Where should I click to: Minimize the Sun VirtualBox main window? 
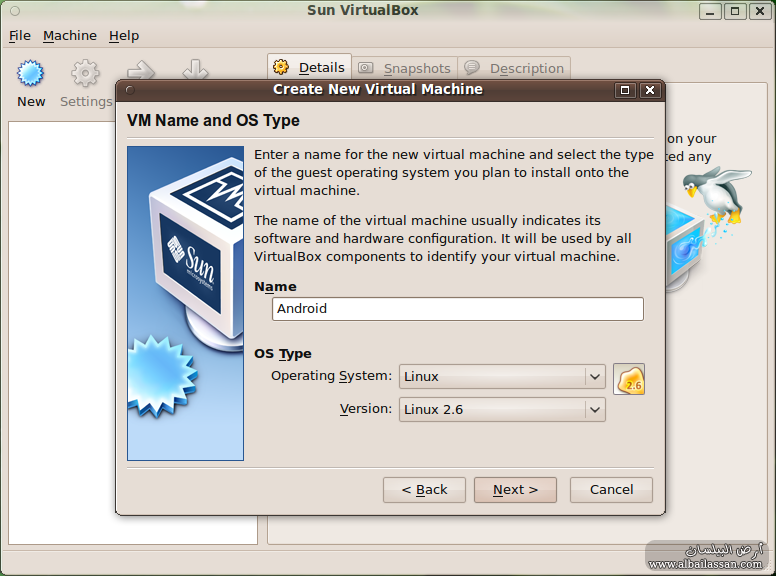coord(710,11)
